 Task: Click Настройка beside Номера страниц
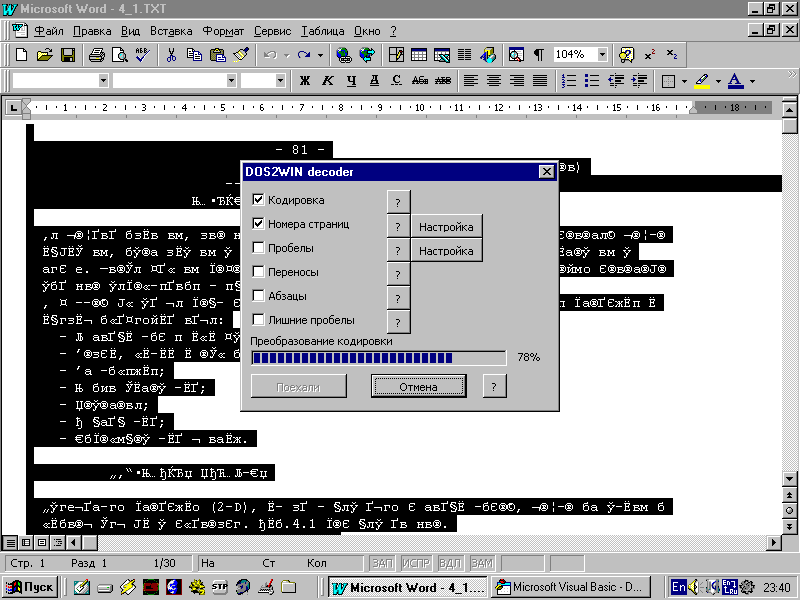point(446,227)
